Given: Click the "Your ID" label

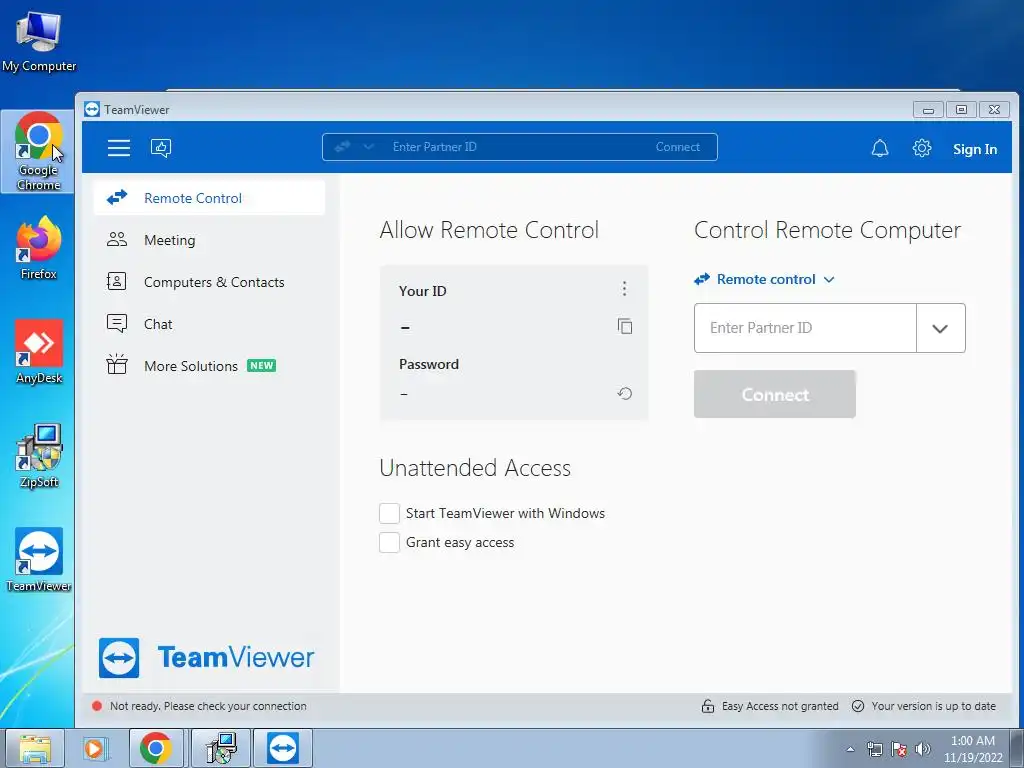Looking at the screenshot, I should click(x=423, y=291).
